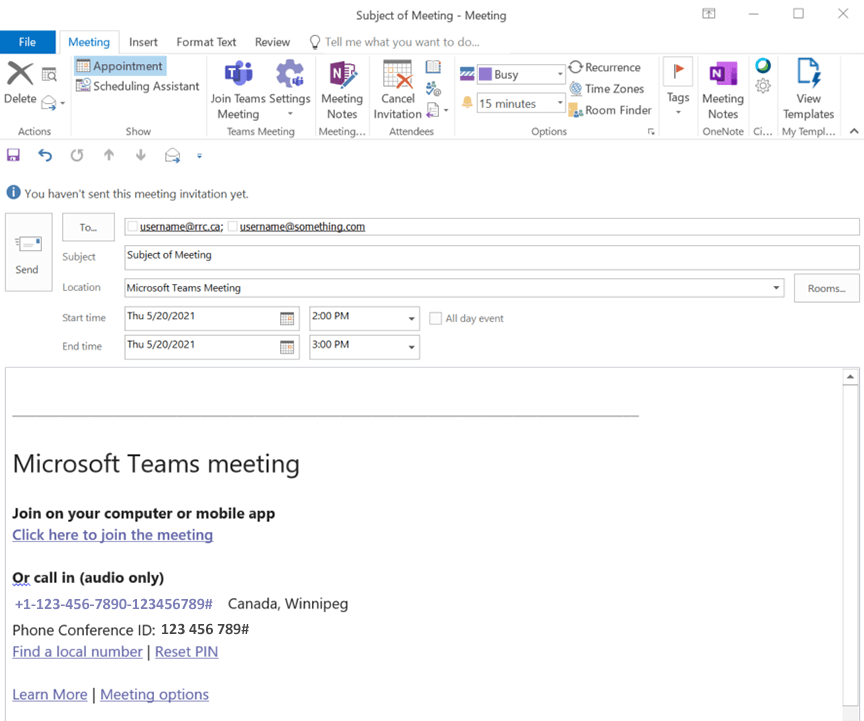
Task: Click the Undo arrow icon
Action: point(45,155)
